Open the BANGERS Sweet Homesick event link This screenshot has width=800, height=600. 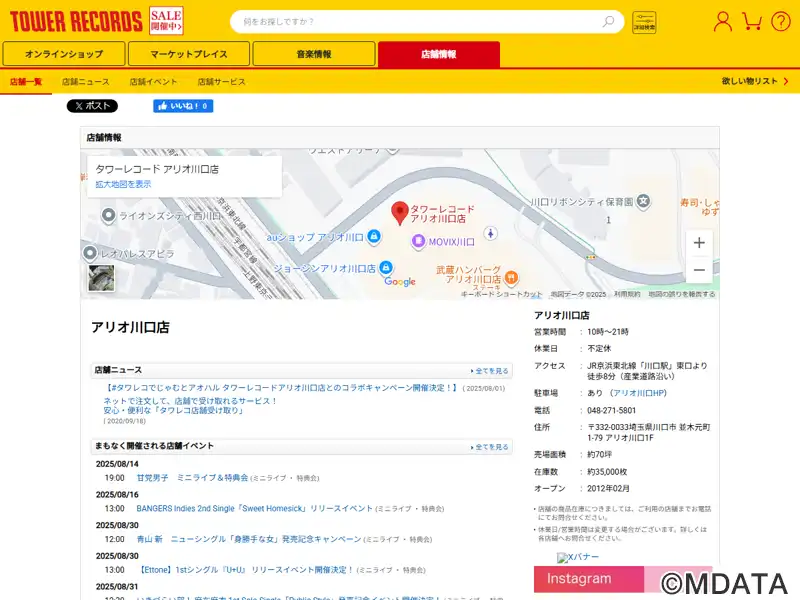coord(254,508)
